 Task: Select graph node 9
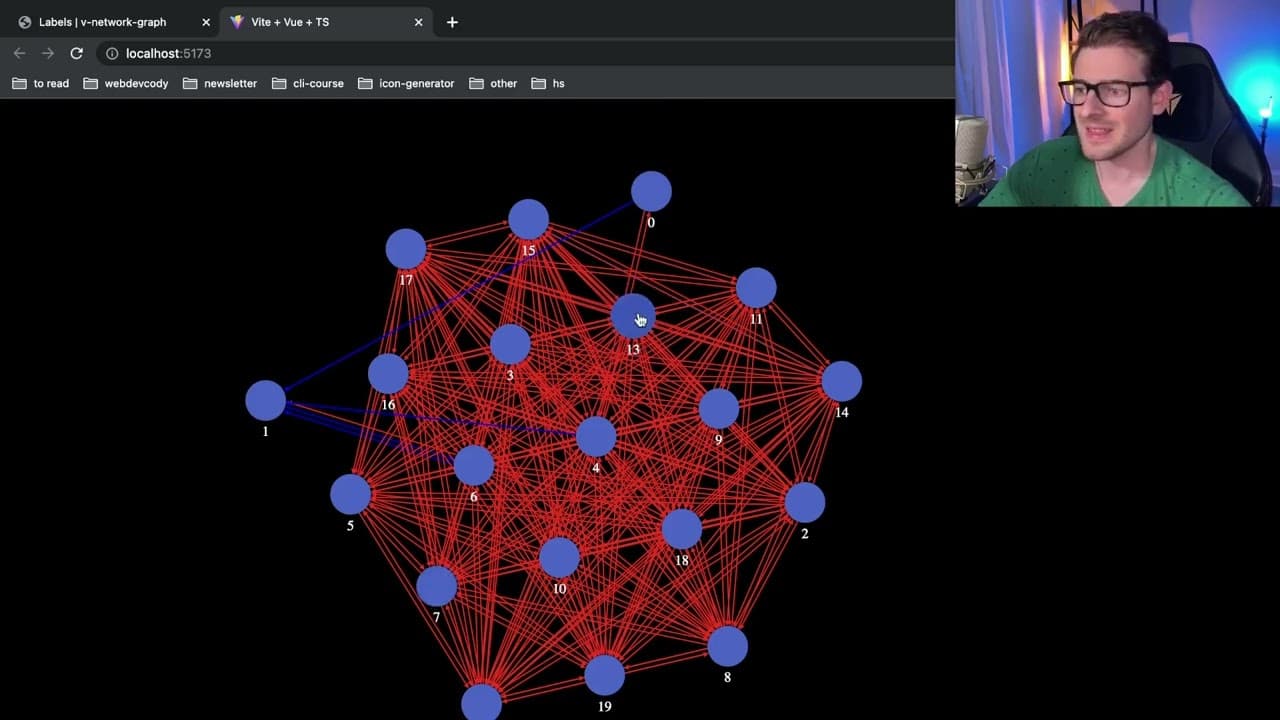tap(718, 408)
